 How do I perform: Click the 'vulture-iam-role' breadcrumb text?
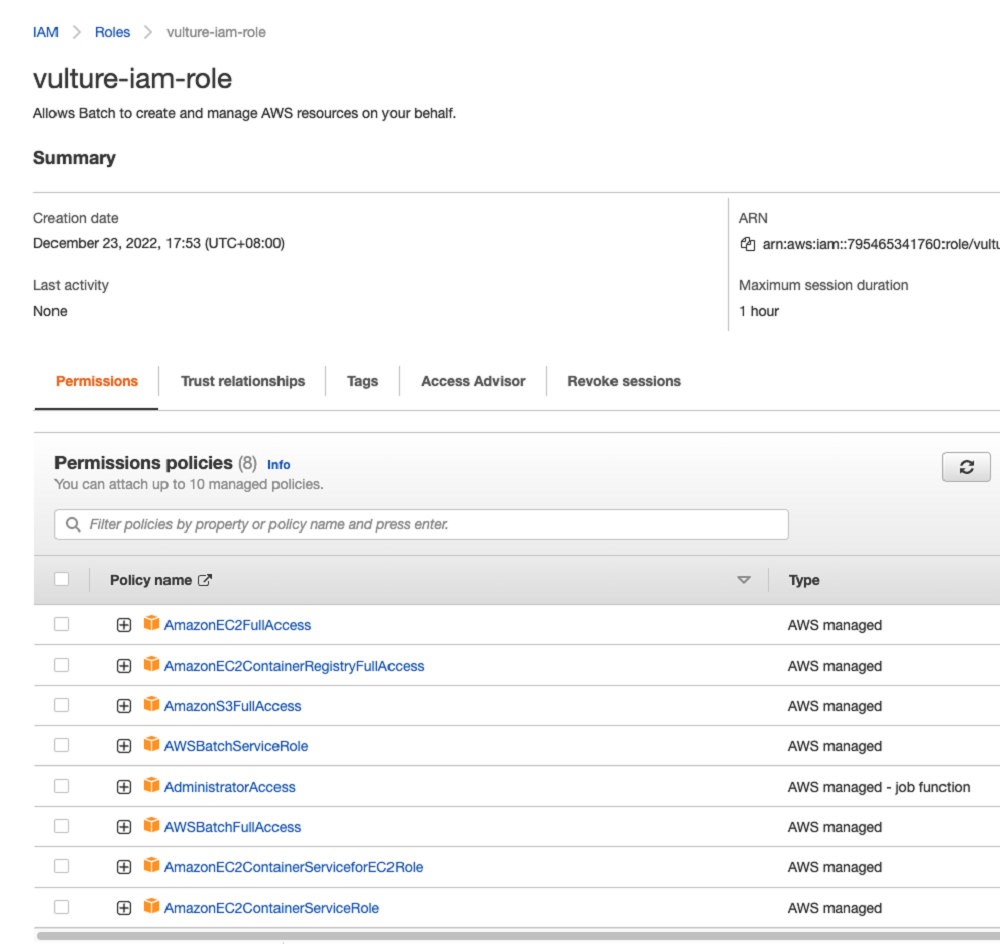[216, 32]
